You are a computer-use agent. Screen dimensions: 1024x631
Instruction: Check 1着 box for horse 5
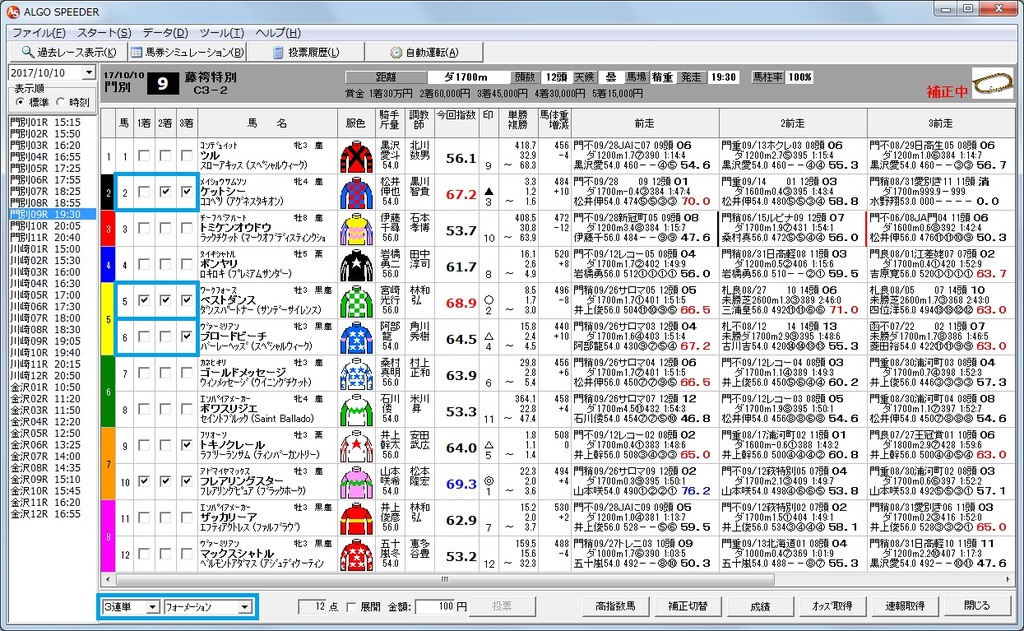144,300
